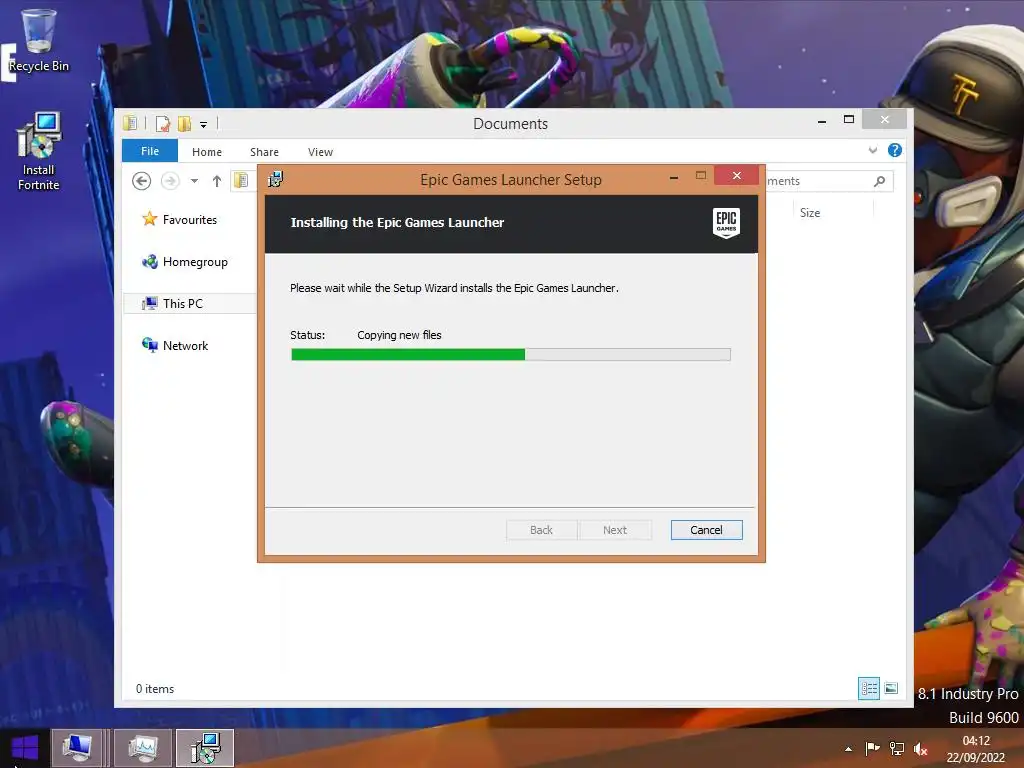1024x768 pixels.
Task: Go back in Documents explorer
Action: point(142,180)
